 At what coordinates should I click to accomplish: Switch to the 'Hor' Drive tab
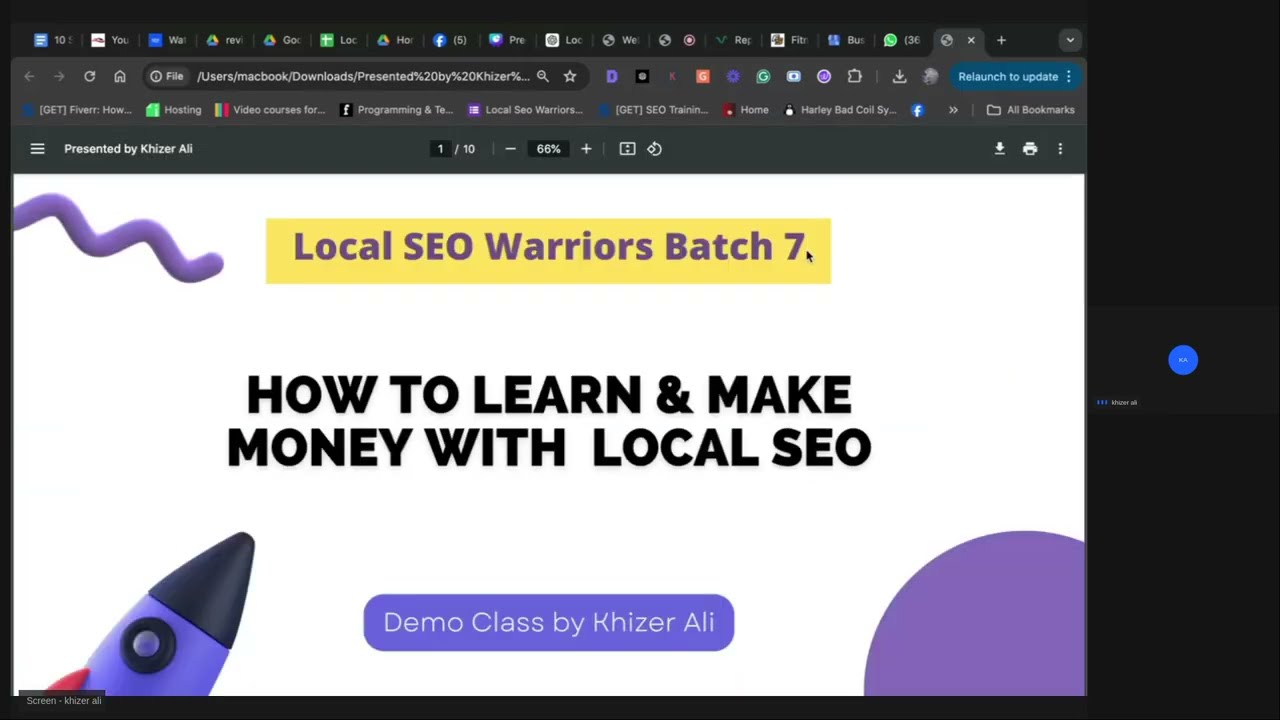(x=395, y=40)
